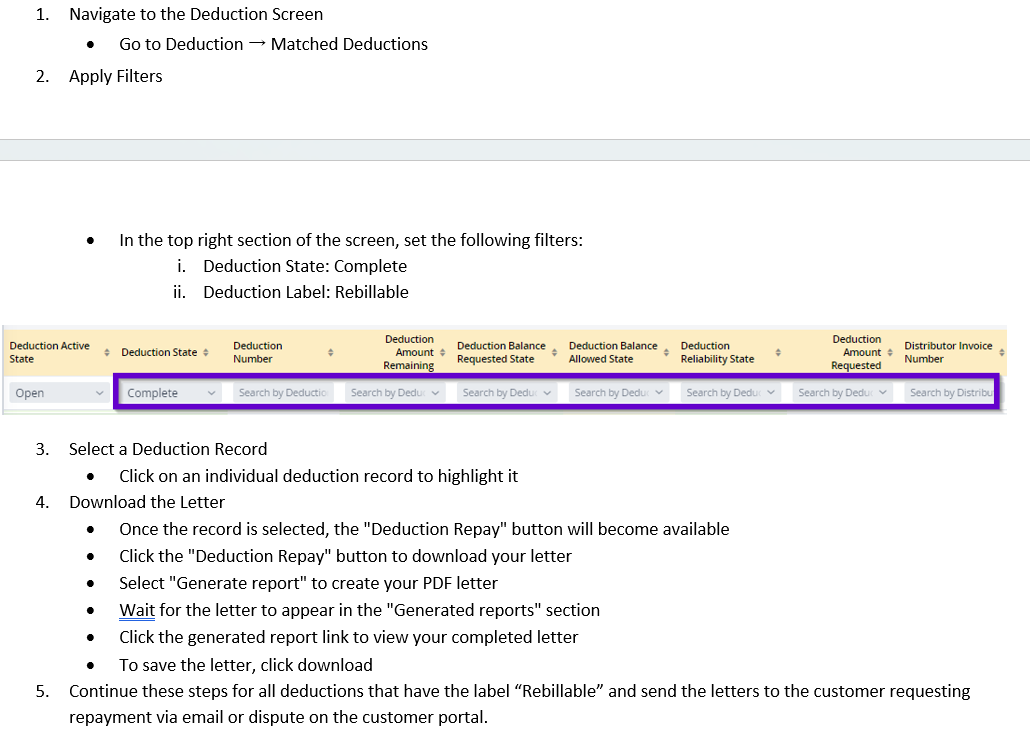The image size is (1030, 733).
Task: Click Deduction Reliability State sort icon
Action: tap(778, 353)
